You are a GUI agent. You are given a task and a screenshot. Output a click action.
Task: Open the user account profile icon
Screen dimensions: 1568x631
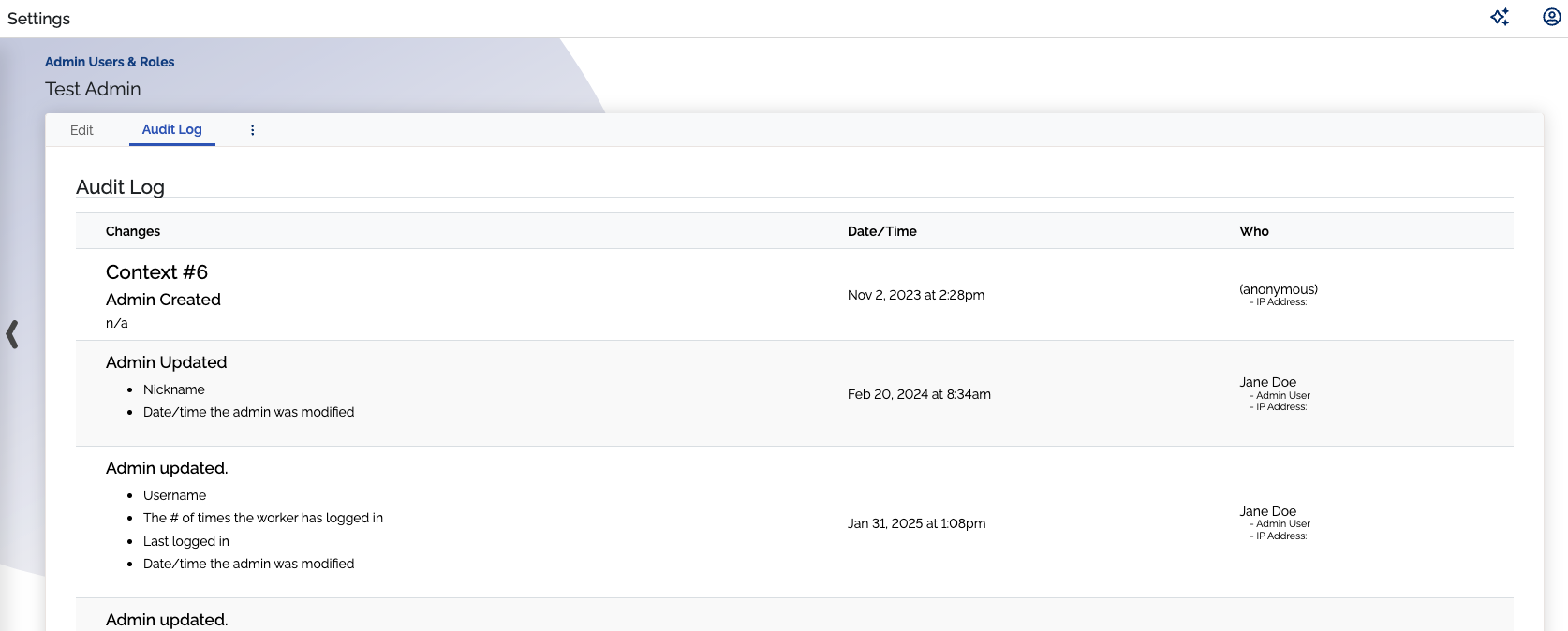1551,17
